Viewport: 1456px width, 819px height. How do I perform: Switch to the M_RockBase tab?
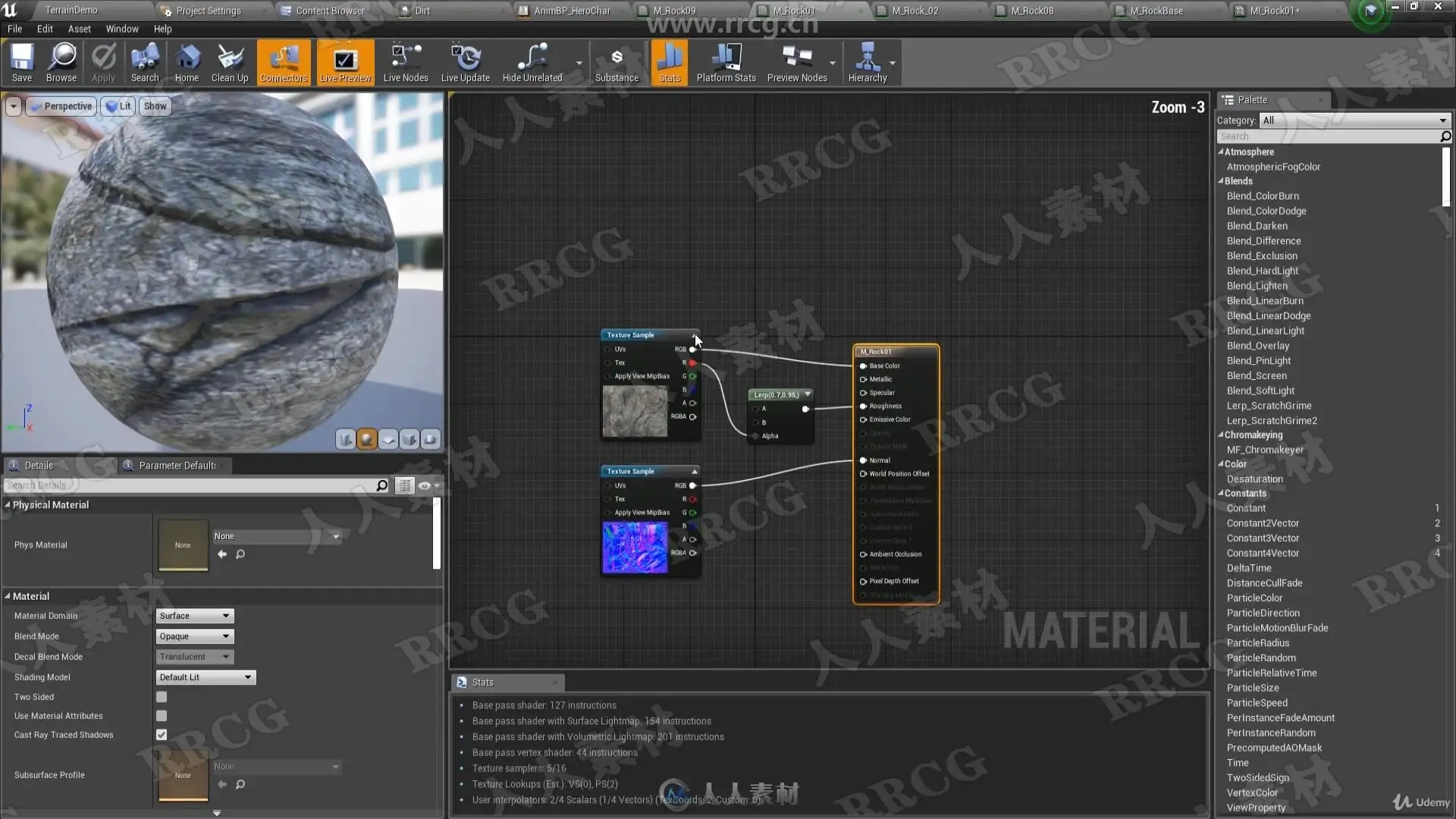tap(1156, 11)
